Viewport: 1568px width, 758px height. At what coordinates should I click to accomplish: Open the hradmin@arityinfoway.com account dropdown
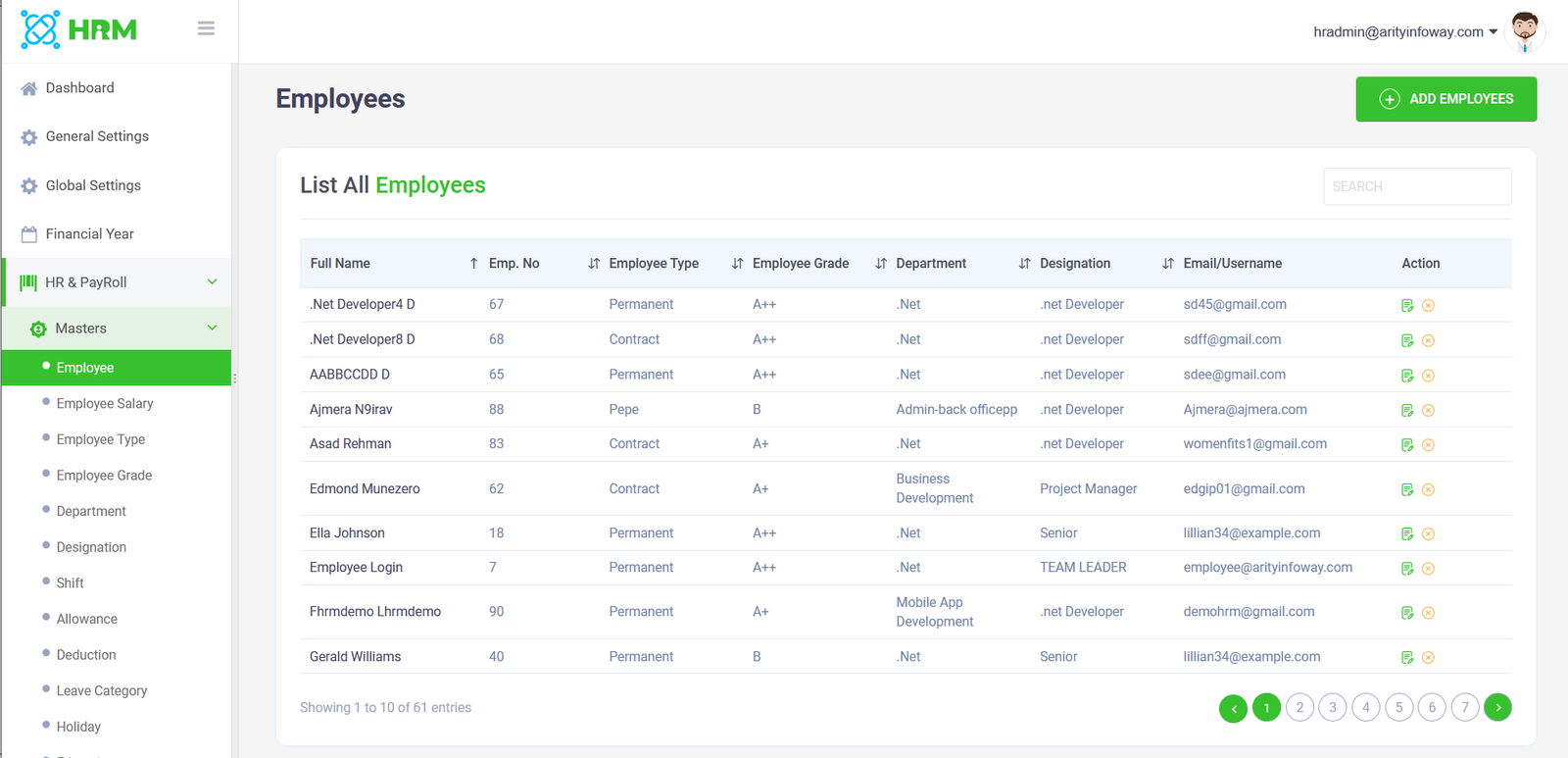pos(1404,32)
